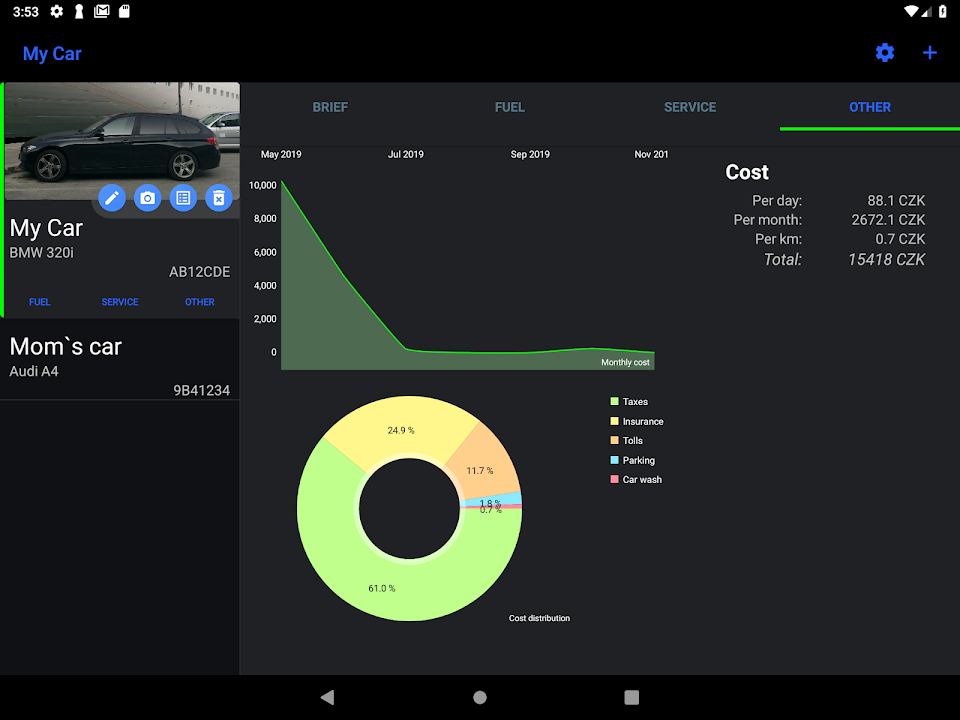Open the SERVICE tab
This screenshot has width=960, height=720.
[x=690, y=107]
